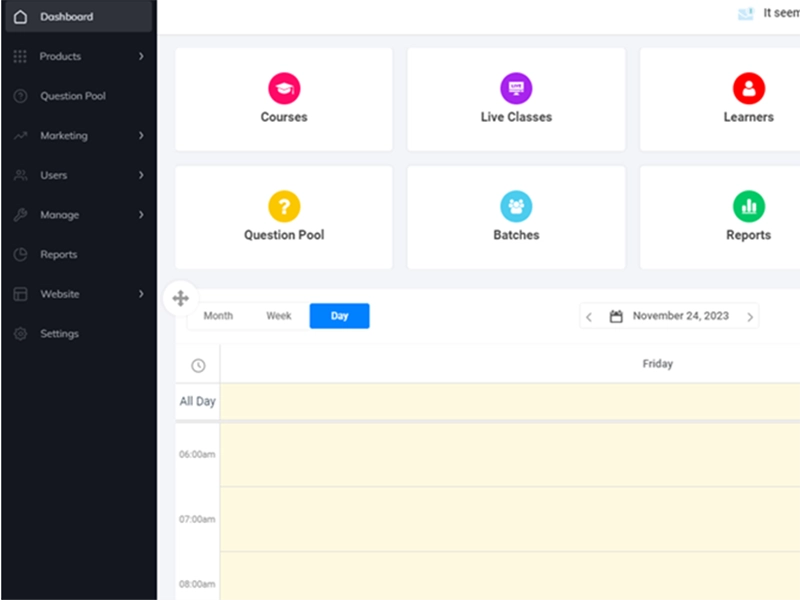Screen dimensions: 800x600
Task: Open Courses via the pink graduation cap icon
Action: (284, 88)
